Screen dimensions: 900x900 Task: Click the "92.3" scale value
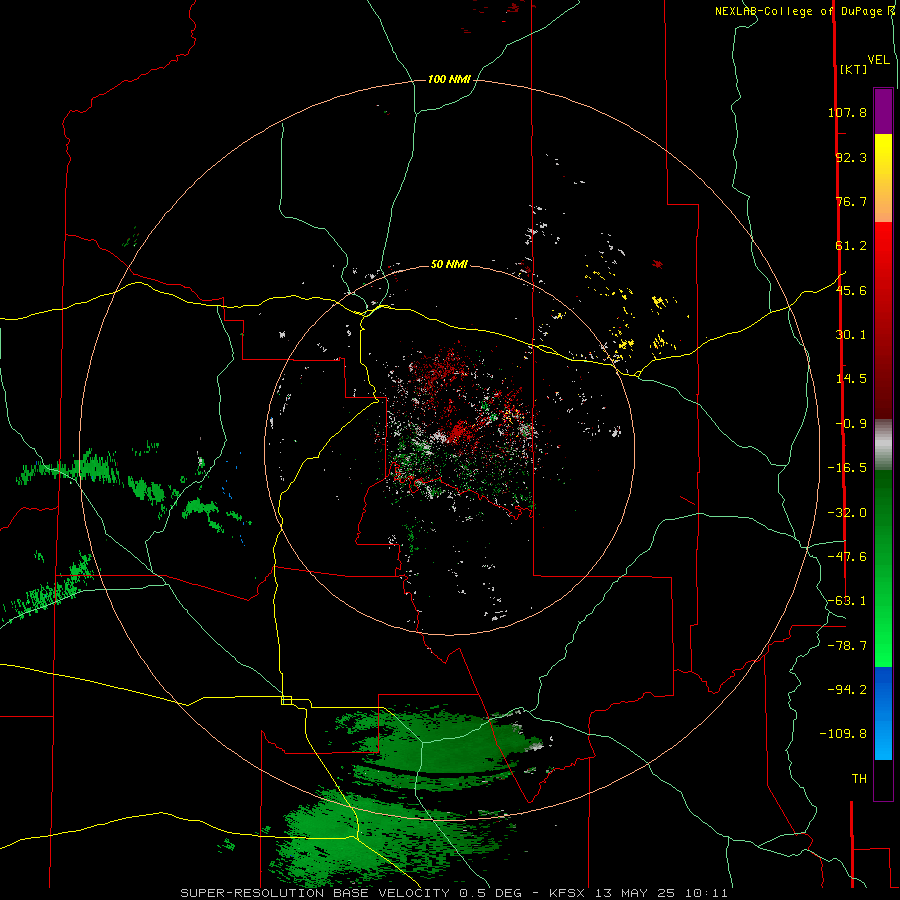tap(851, 157)
